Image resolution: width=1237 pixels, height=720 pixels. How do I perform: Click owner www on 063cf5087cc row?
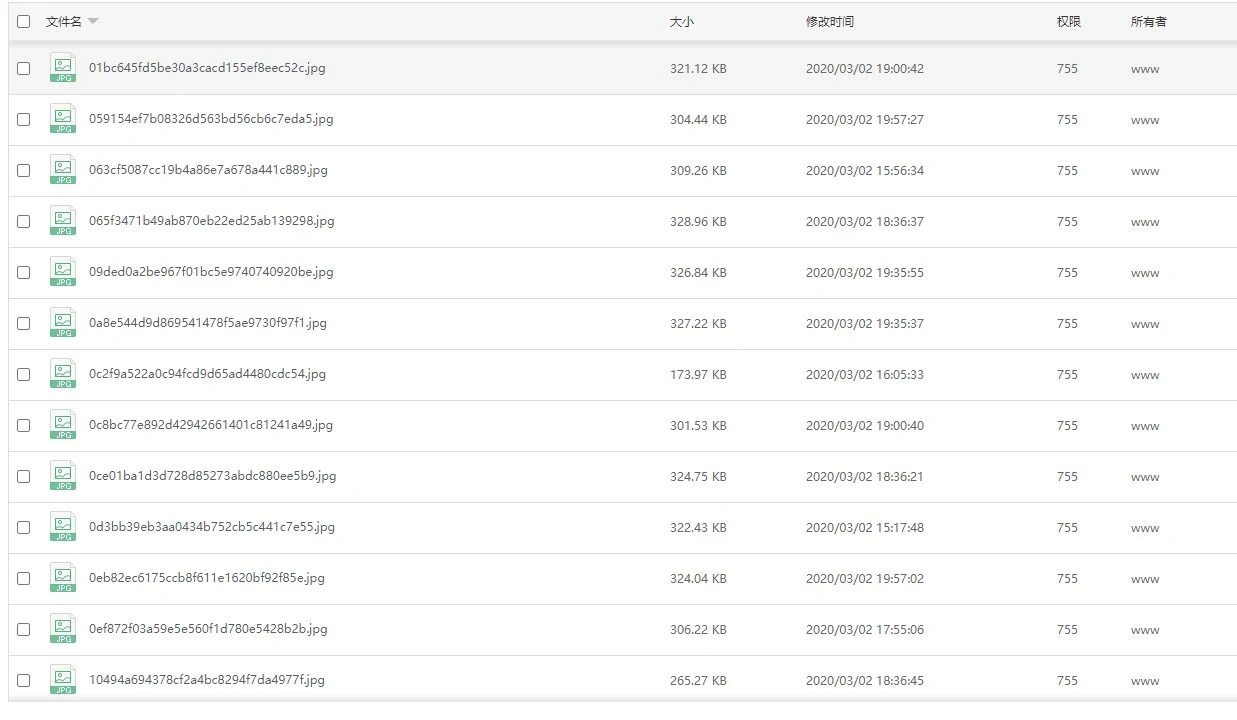pos(1145,171)
